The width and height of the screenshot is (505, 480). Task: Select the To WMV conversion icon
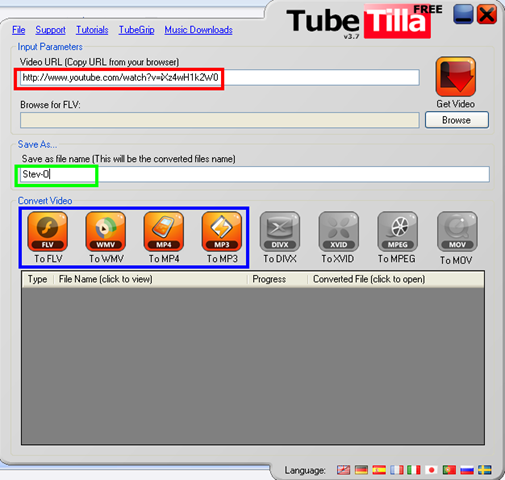(x=106, y=231)
